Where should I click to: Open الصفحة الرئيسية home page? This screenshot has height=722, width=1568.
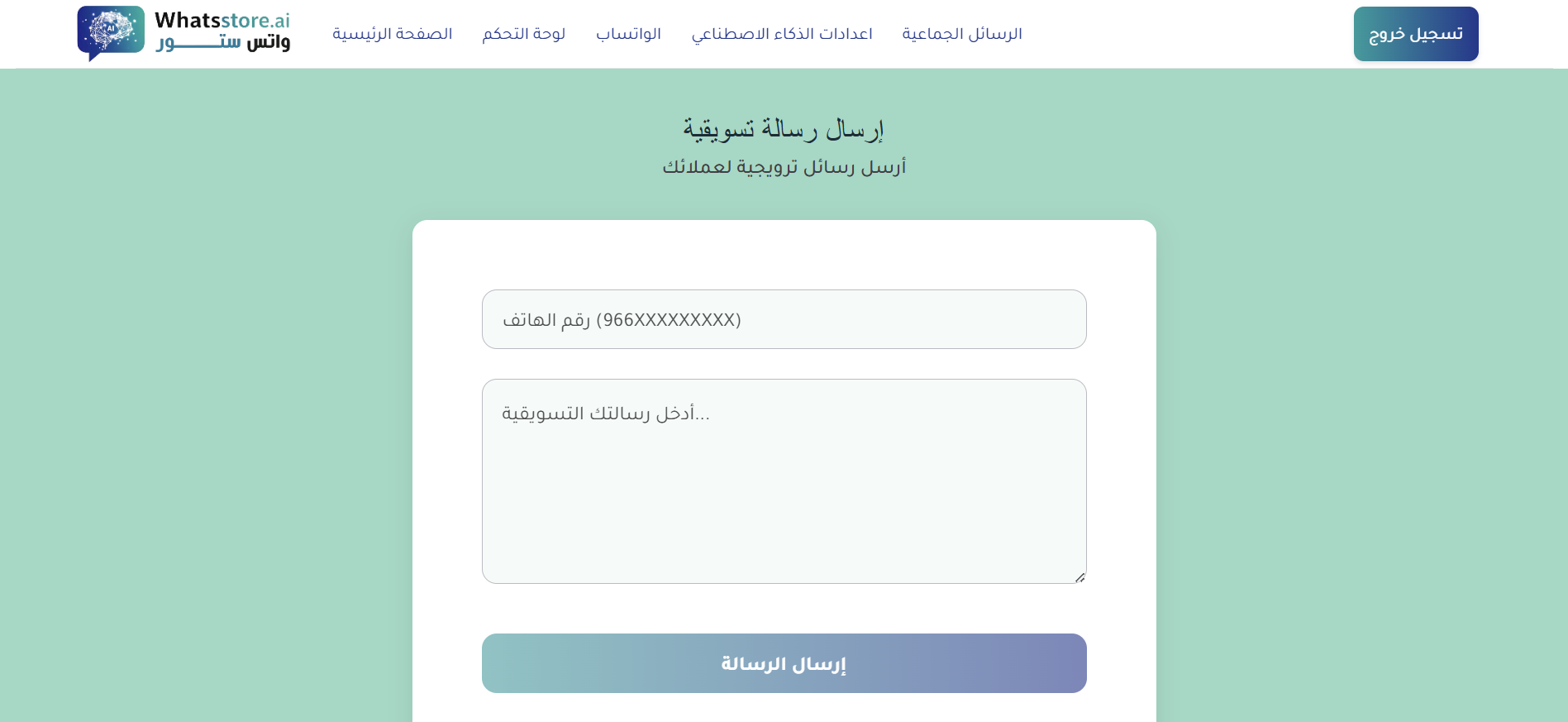393,34
